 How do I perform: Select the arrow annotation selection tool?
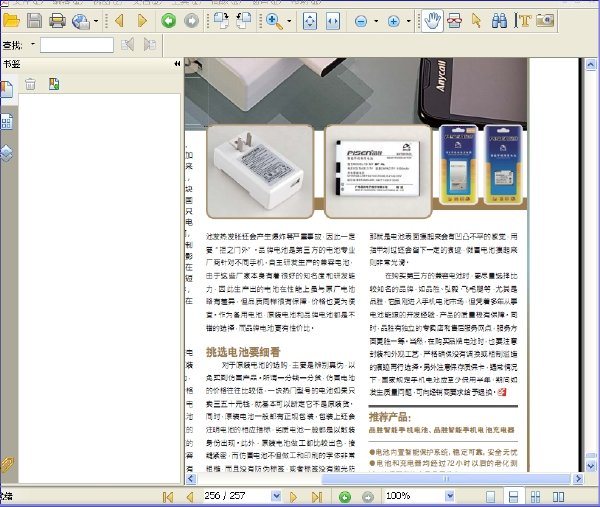point(476,21)
